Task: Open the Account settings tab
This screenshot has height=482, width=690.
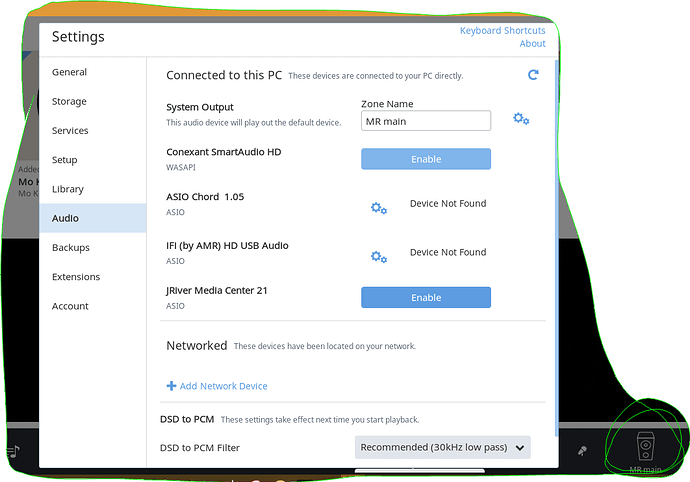Action: [92, 306]
